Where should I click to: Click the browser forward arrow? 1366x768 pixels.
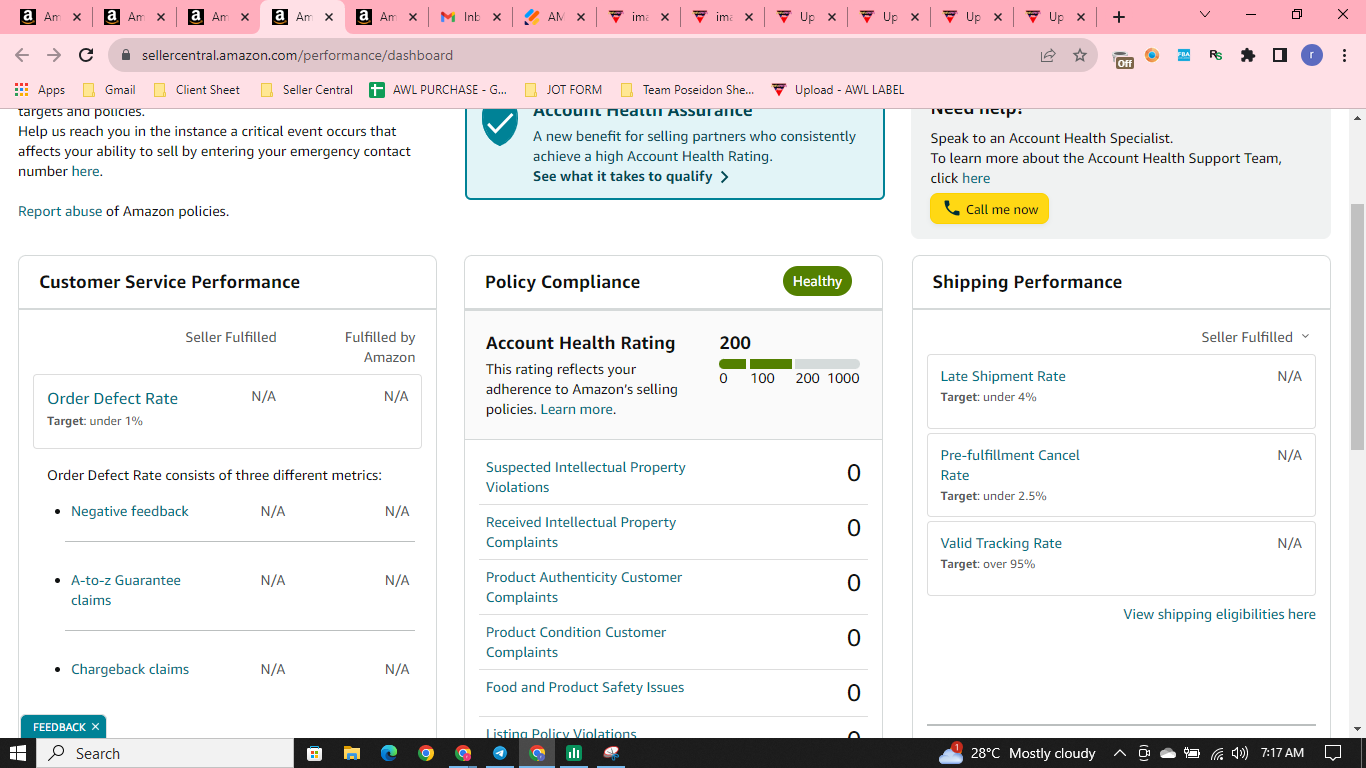(x=54, y=56)
